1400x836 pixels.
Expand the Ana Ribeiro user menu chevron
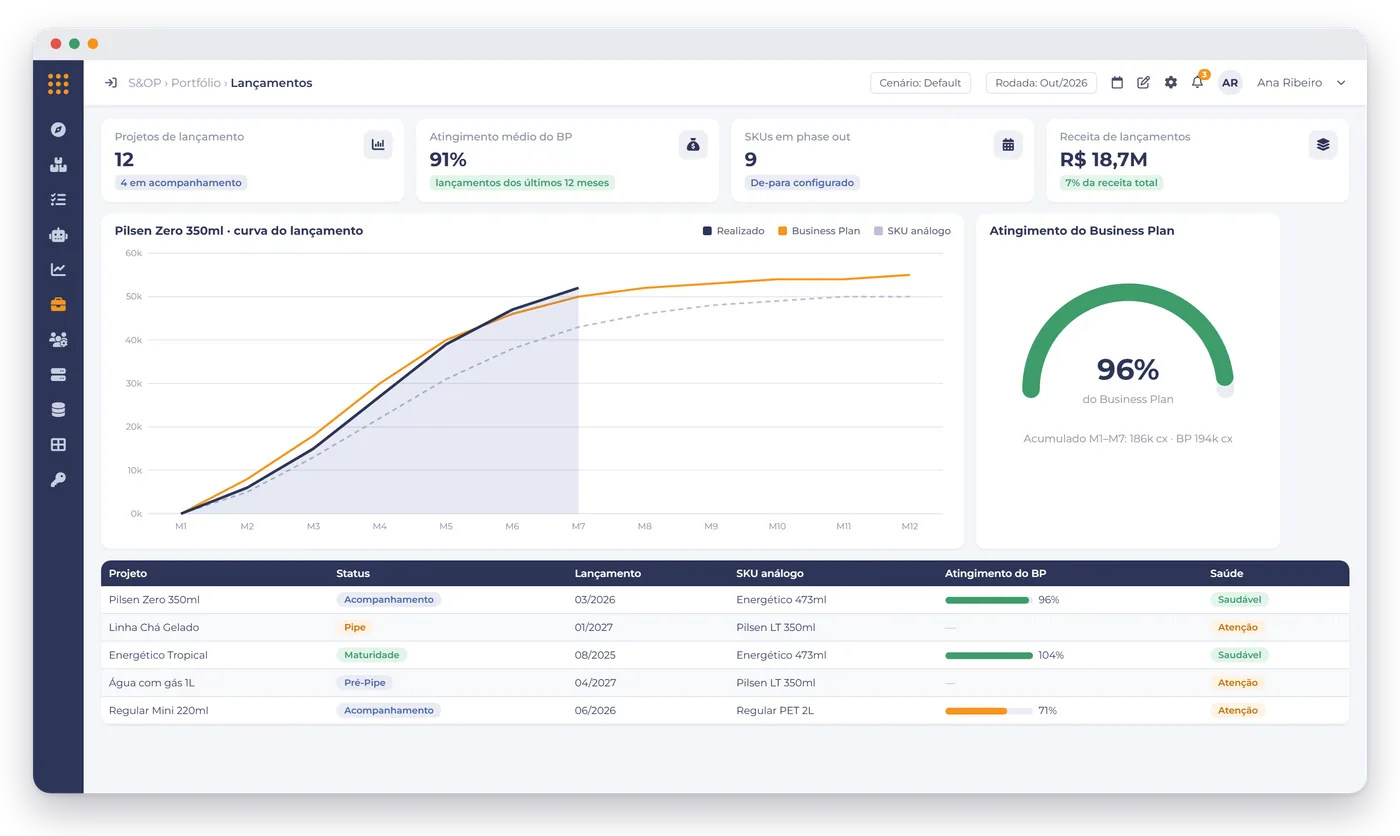pos(1341,83)
